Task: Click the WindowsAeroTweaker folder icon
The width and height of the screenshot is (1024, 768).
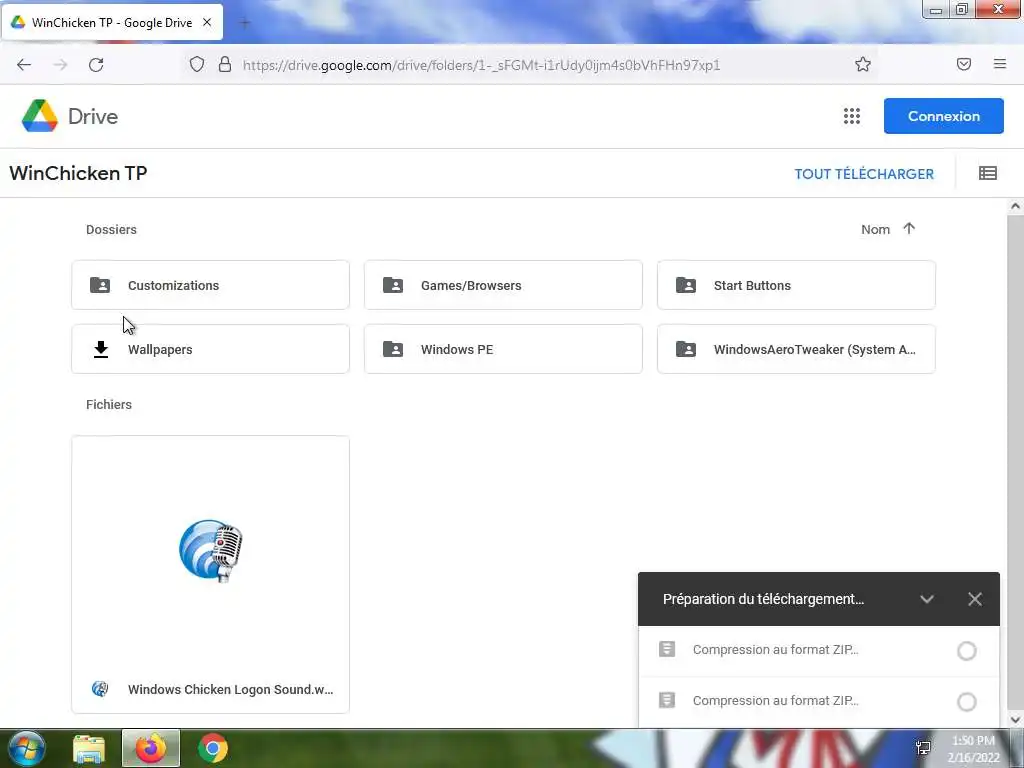Action: pos(686,349)
